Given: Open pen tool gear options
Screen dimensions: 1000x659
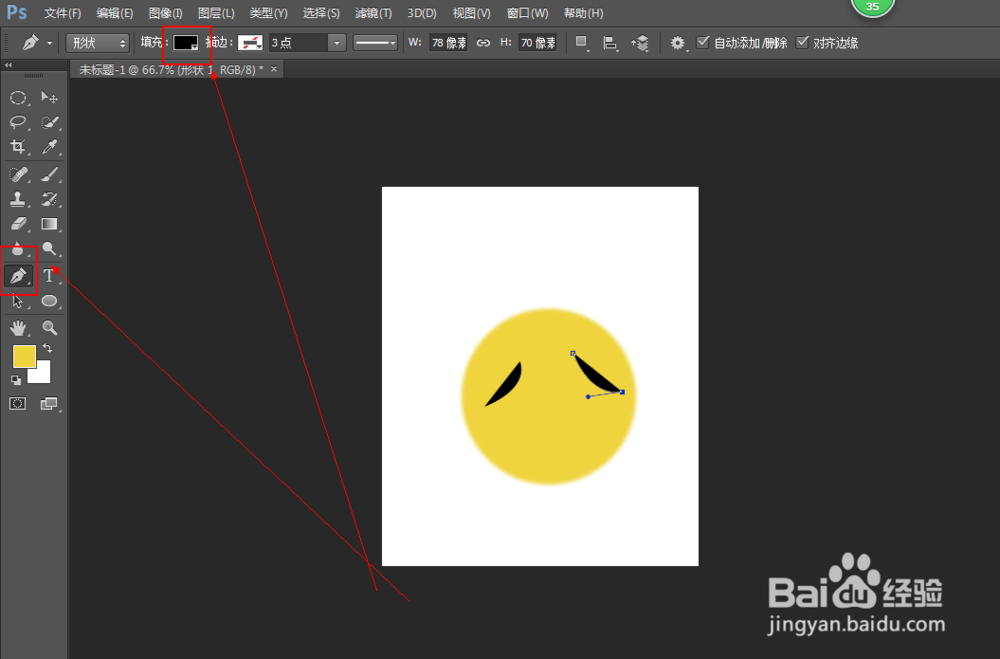Looking at the screenshot, I should 677,43.
